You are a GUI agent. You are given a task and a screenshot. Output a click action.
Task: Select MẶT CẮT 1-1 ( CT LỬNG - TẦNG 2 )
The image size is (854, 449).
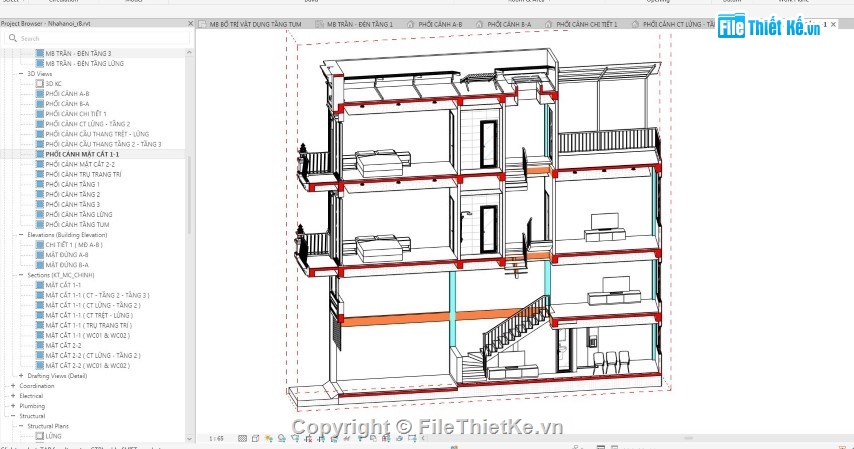click(93, 305)
